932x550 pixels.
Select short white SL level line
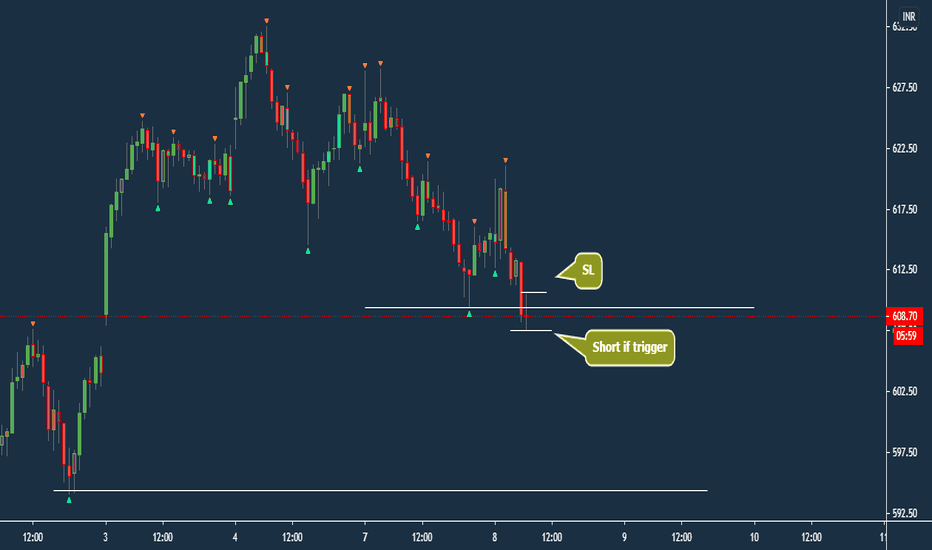(x=533, y=293)
